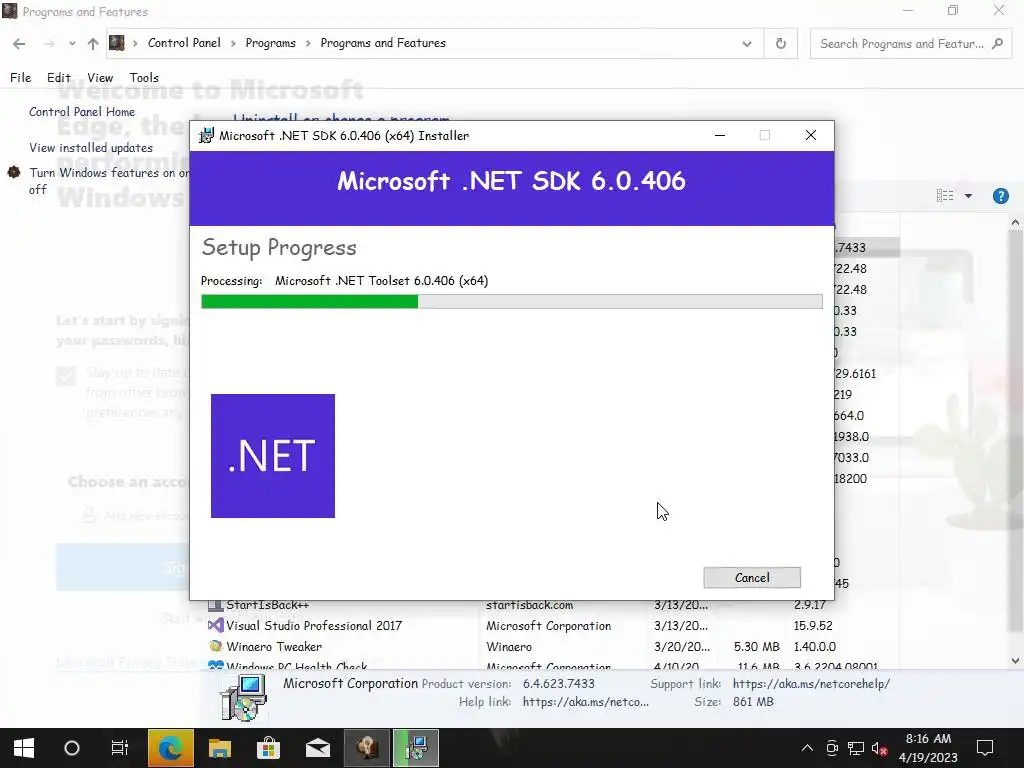Viewport: 1024px width, 768px height.
Task: Open the View menu
Action: [100, 77]
